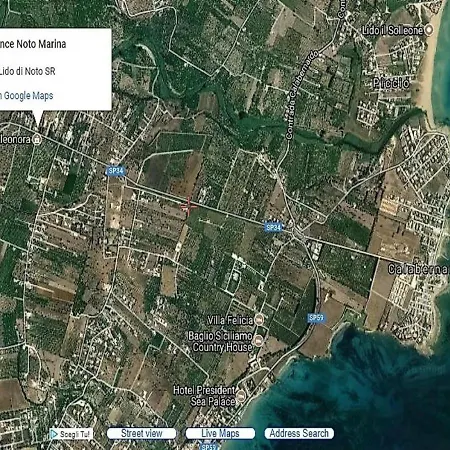450x450 pixels.
Task: Click the SP34 road shield near Calabernardo junction
Action: coord(273,227)
